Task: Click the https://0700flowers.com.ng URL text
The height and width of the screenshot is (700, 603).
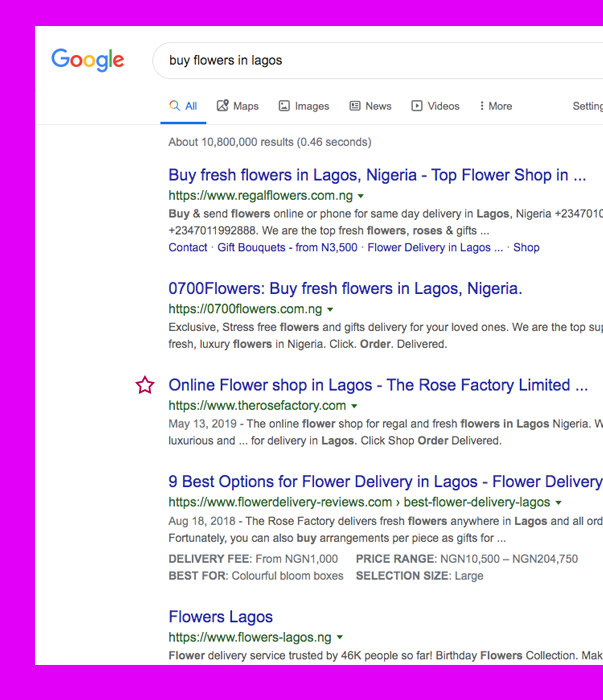Action: (245, 309)
